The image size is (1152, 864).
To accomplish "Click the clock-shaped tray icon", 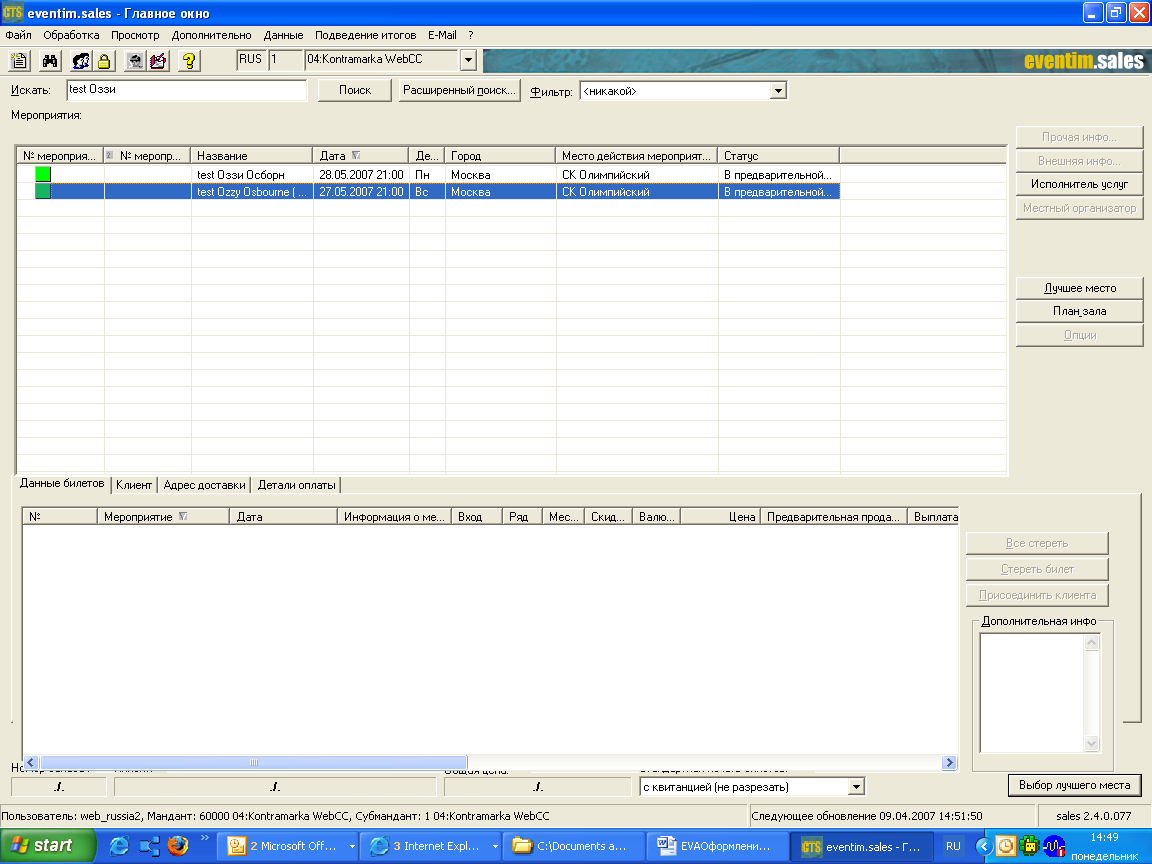I will tap(1005, 846).
